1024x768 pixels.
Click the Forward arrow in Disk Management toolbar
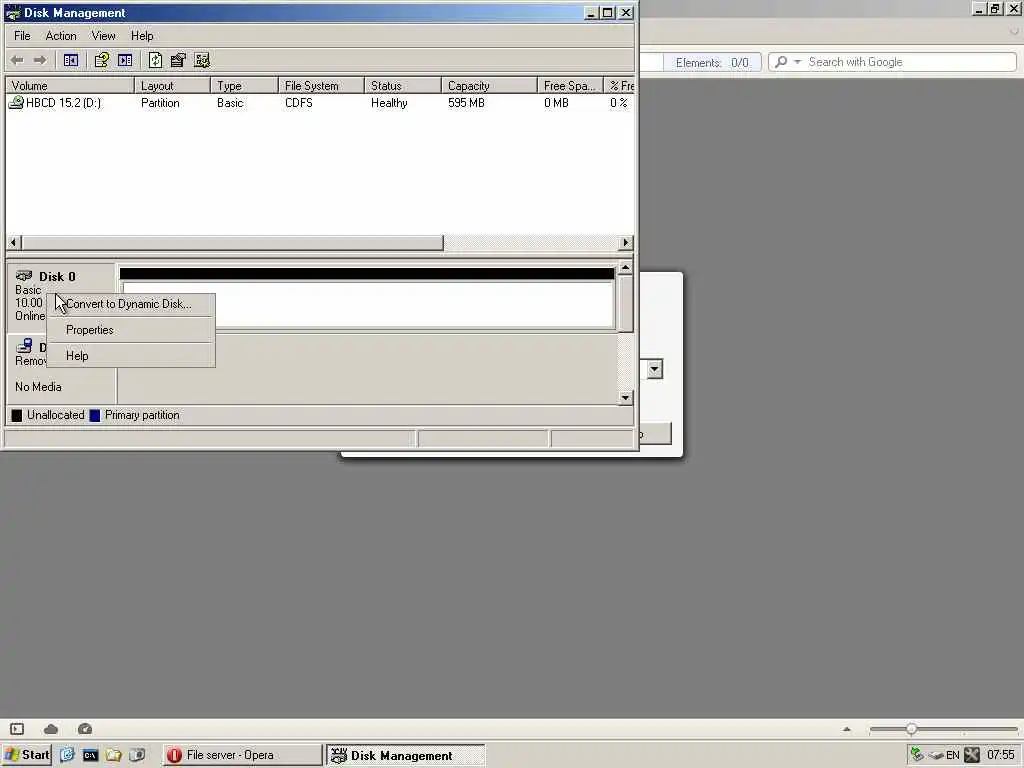(x=40, y=60)
